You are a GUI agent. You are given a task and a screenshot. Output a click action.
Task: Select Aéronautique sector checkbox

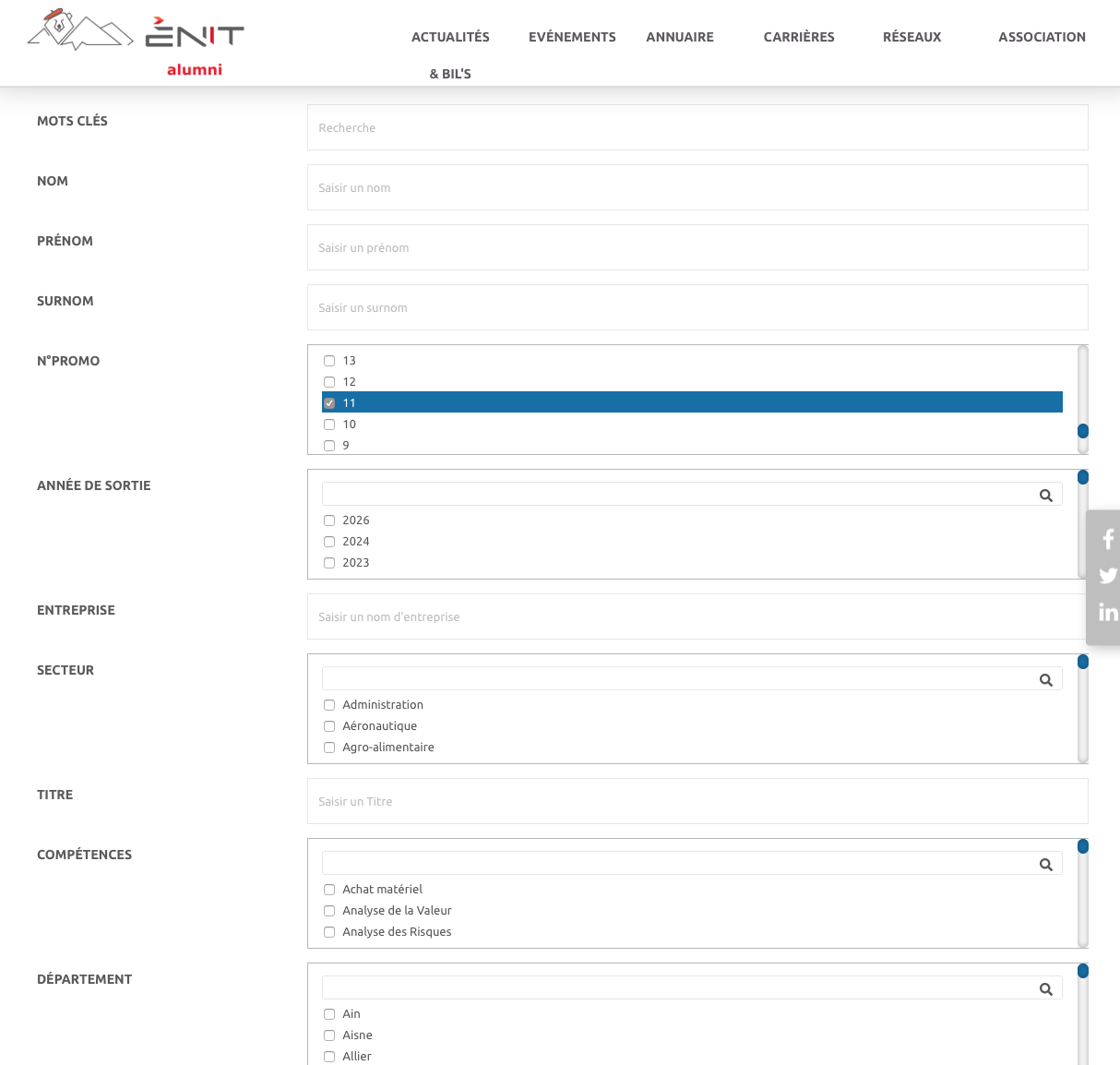[329, 726]
